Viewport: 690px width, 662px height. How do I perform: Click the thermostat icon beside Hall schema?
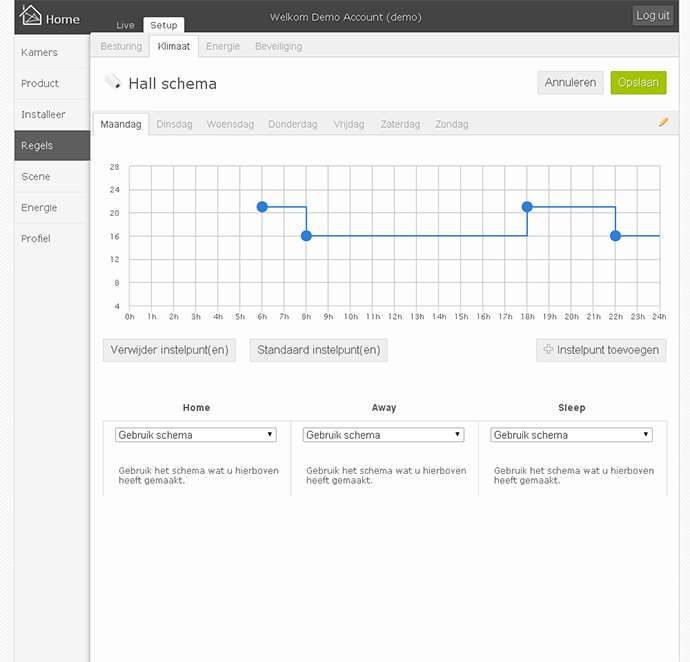point(113,82)
